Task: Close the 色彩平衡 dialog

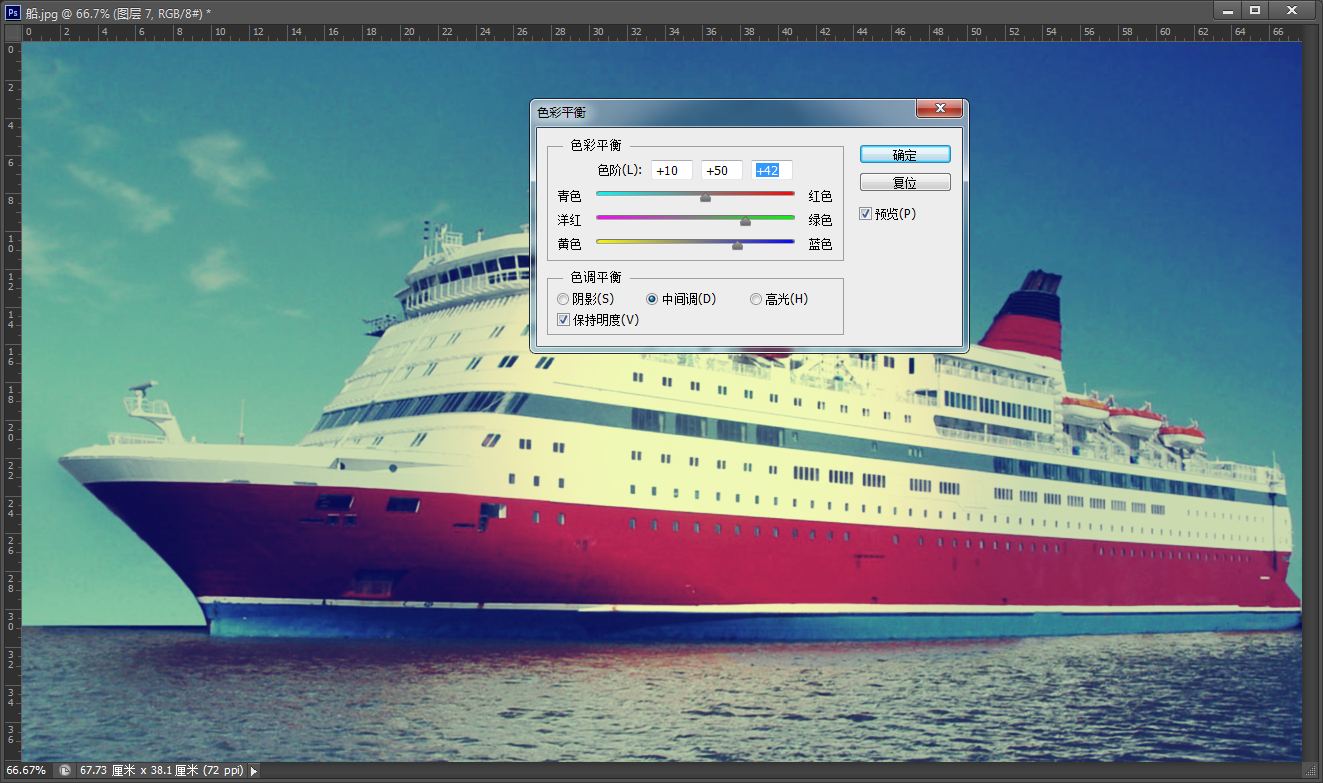Action: pos(939,108)
